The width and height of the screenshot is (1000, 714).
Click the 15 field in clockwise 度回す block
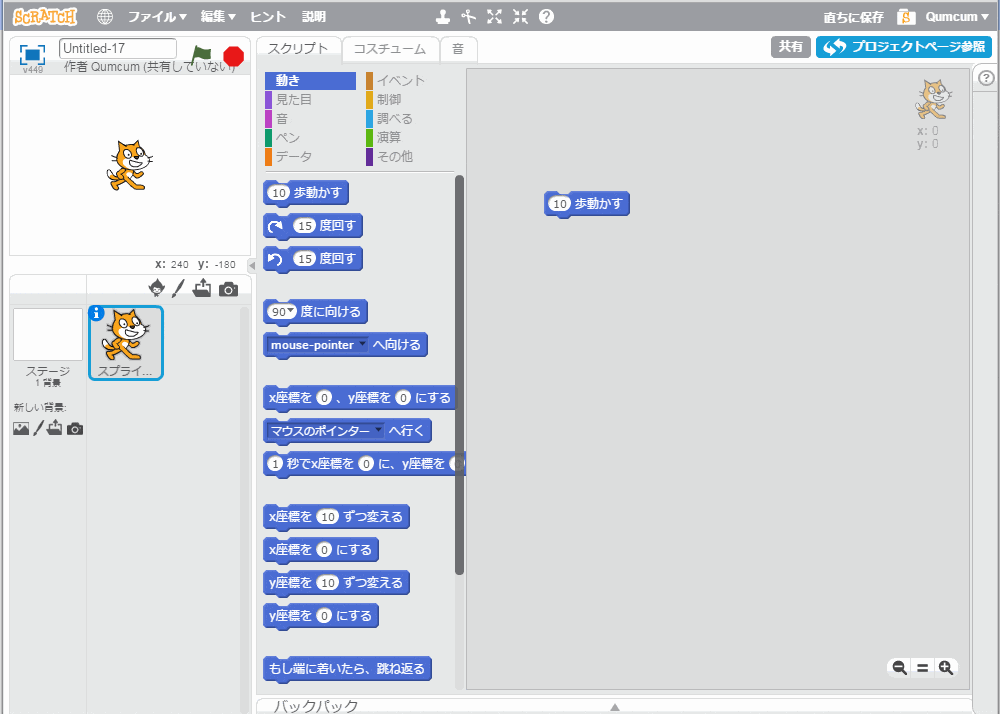(305, 226)
